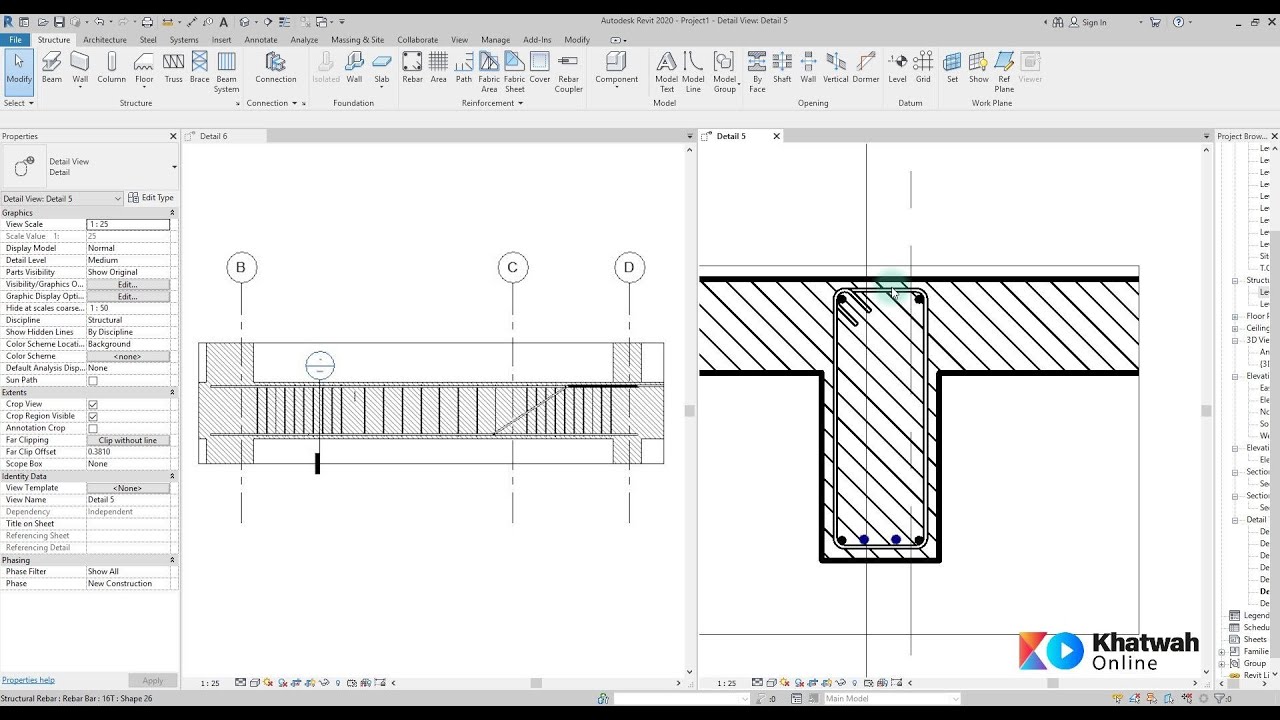The width and height of the screenshot is (1280, 720).
Task: Open the Detail View type selector dropdown
Action: click(174, 167)
